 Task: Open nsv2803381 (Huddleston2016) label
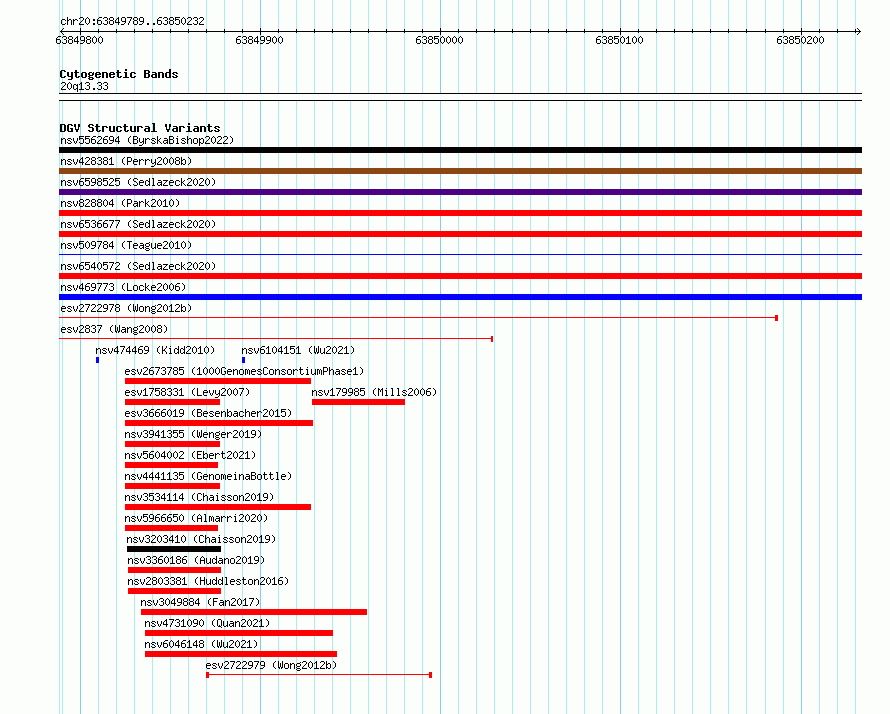208,581
